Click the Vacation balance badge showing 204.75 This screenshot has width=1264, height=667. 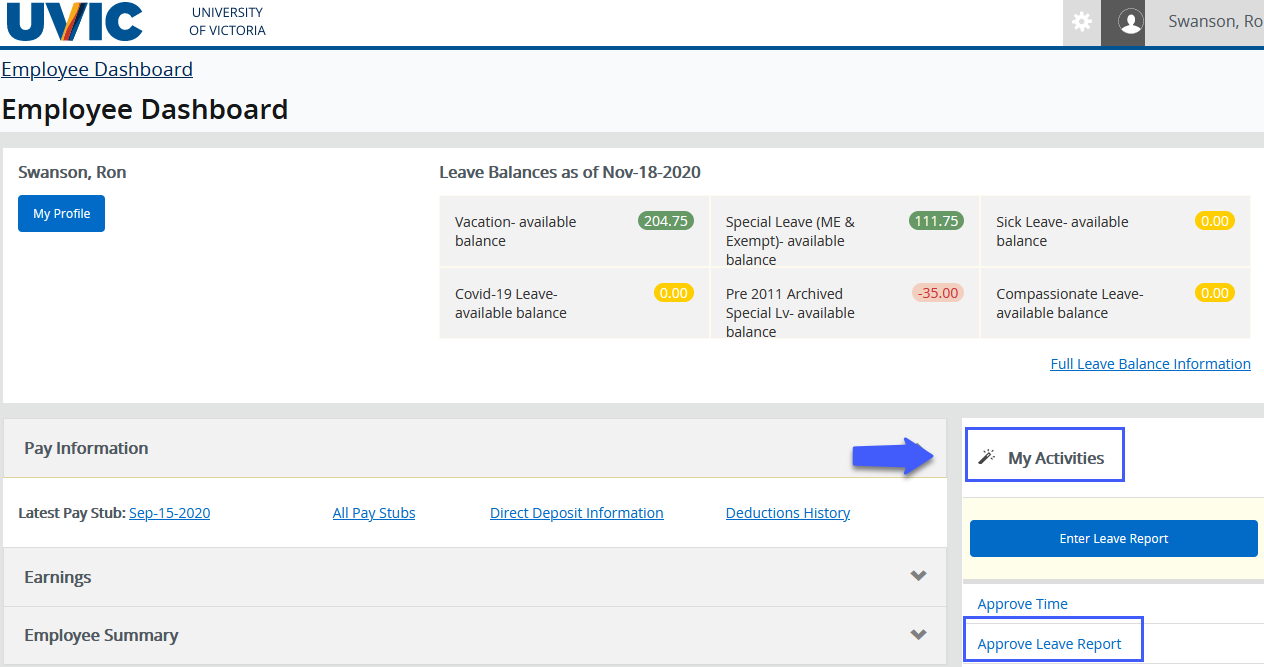665,221
